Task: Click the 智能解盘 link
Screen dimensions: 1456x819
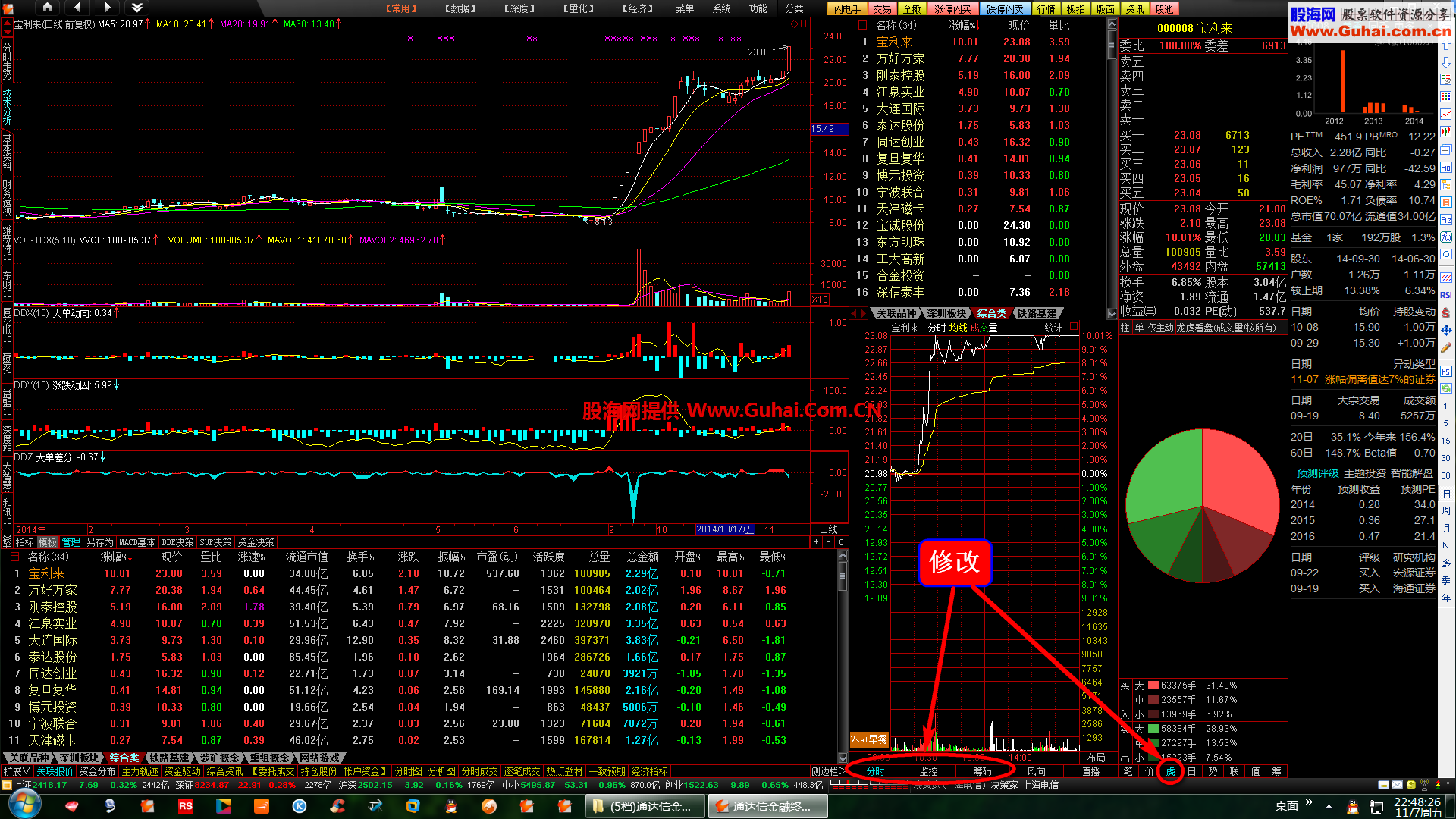Action: (x=1412, y=473)
